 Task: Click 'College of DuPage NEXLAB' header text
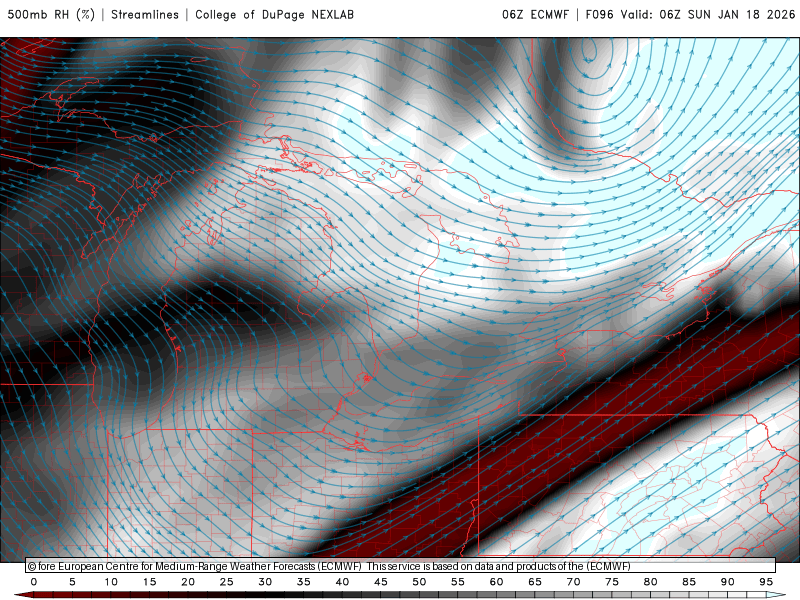click(274, 14)
